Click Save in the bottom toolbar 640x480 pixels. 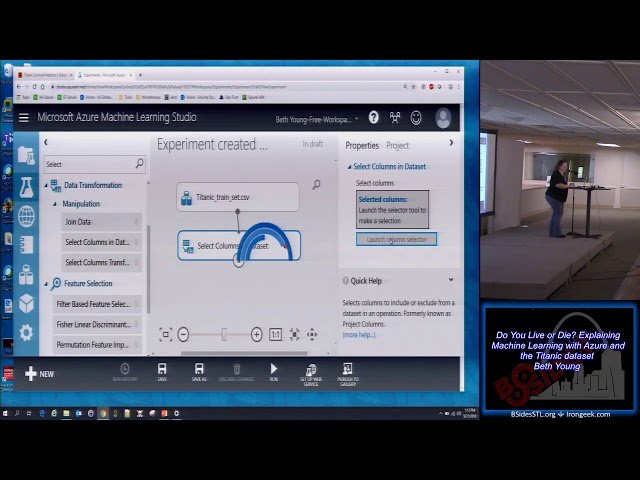[162, 371]
